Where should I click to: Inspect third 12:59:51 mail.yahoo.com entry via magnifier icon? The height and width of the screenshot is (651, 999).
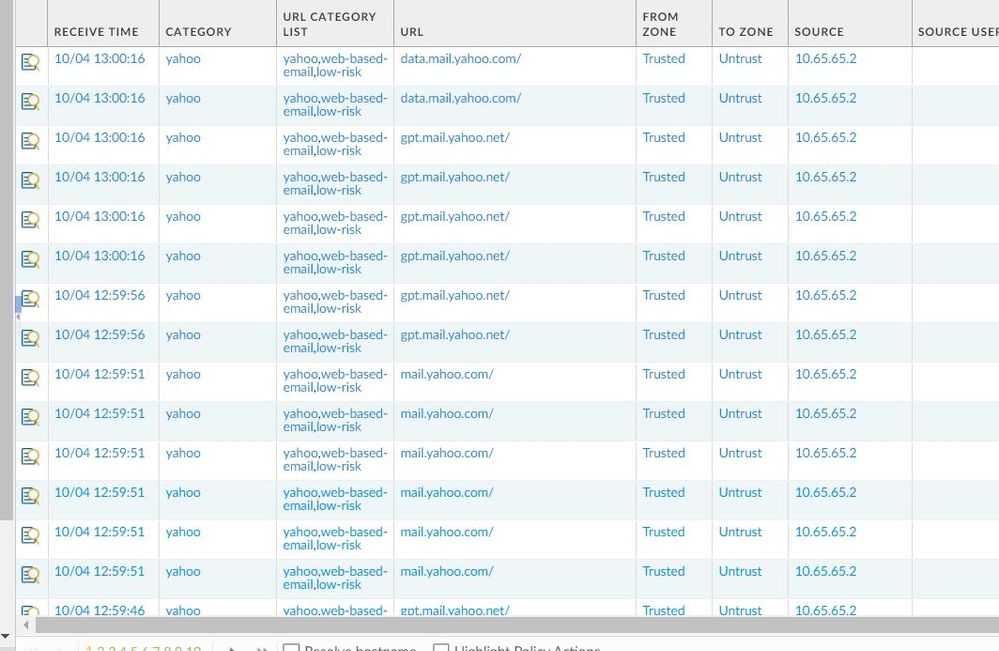(30, 457)
